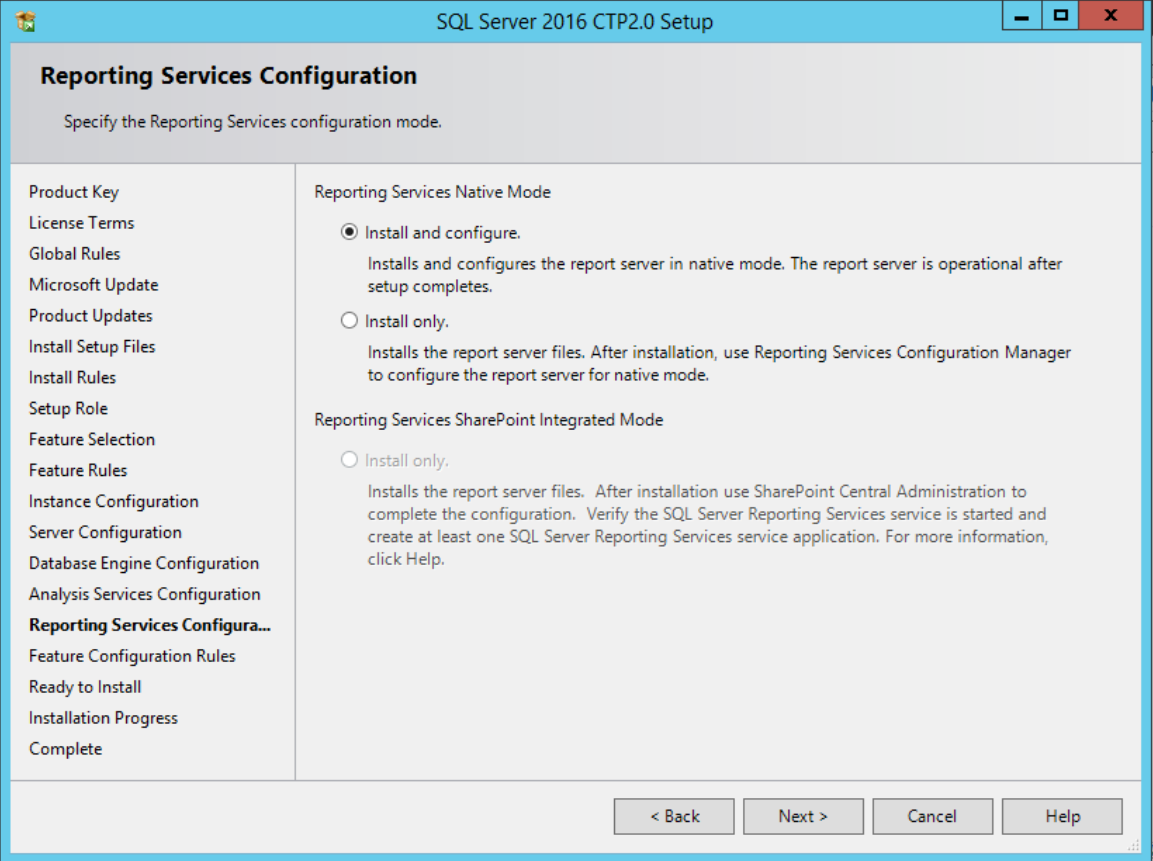This screenshot has height=861, width=1153.
Task: Minimize the setup window
Action: coord(1021,15)
